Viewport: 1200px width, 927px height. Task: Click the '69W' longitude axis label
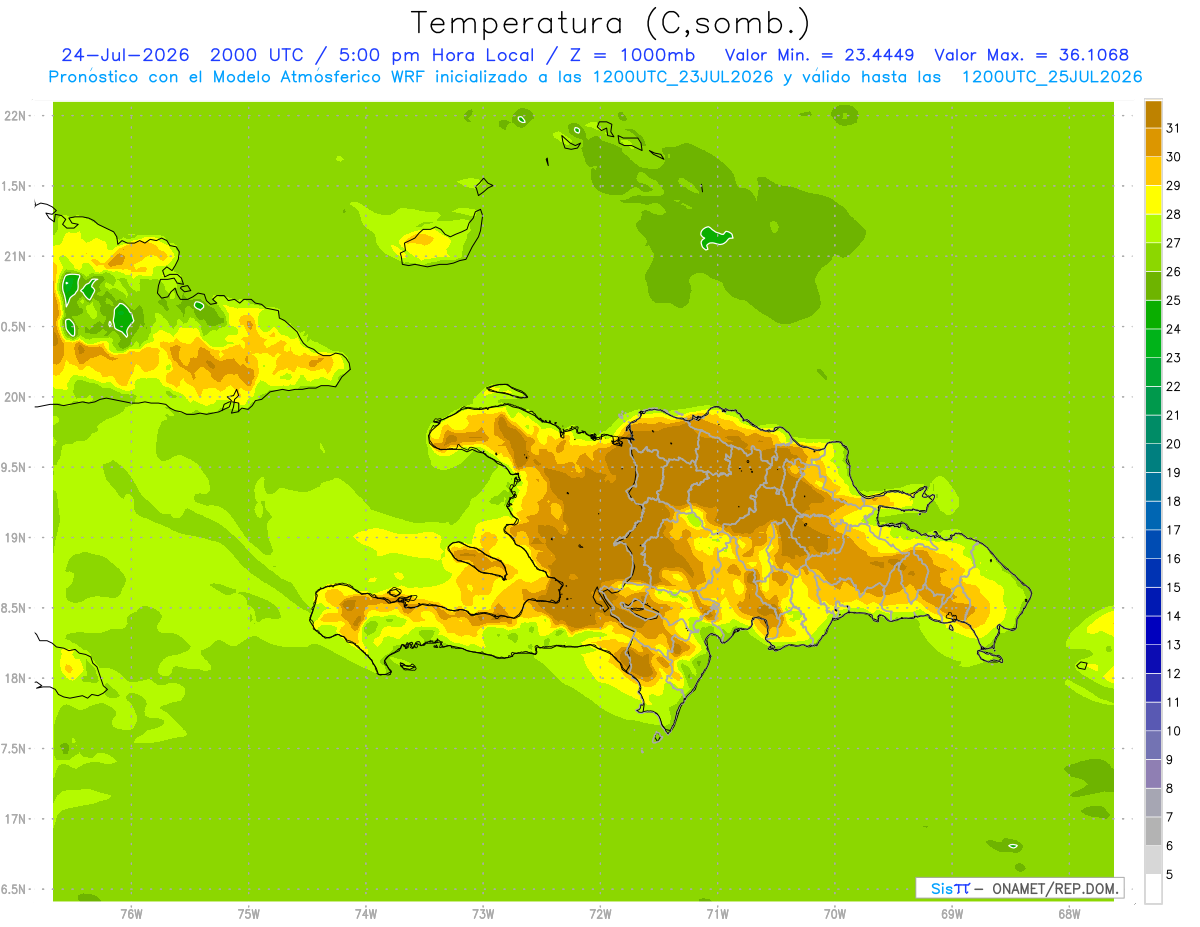952,914
